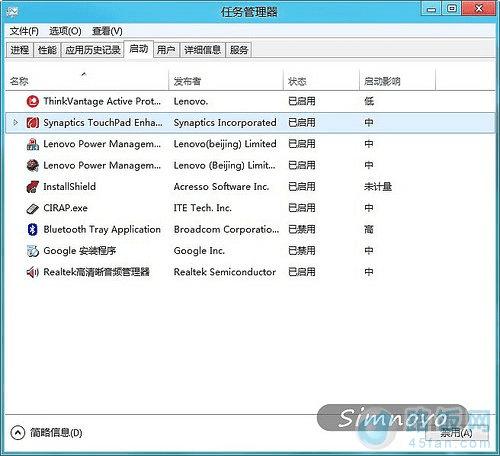500x456 pixels.
Task: Close the Task Manager window
Action: [479, 9]
